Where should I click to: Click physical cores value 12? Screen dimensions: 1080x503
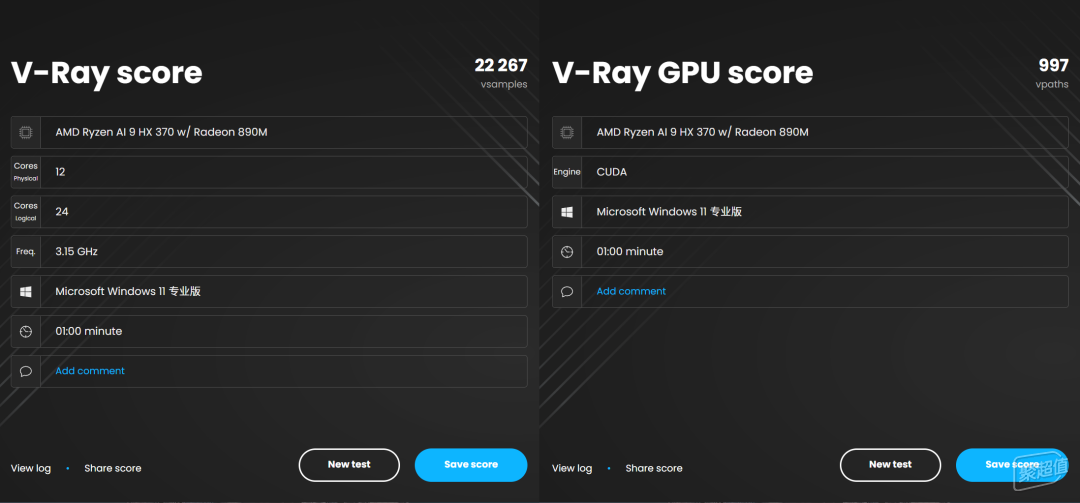point(60,172)
